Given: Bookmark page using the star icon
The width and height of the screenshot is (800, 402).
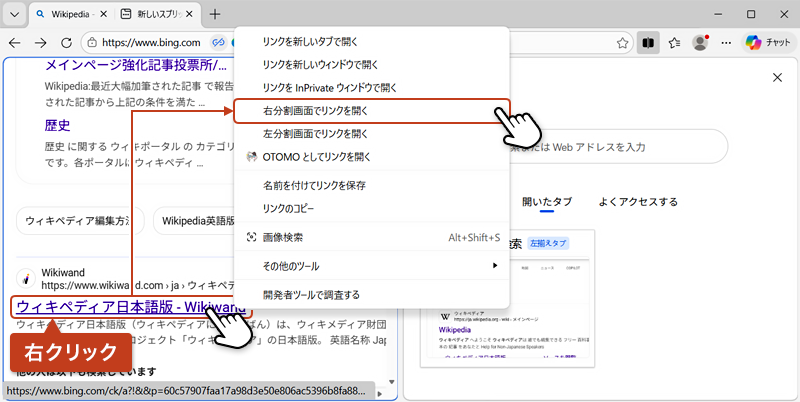Looking at the screenshot, I should [x=622, y=43].
